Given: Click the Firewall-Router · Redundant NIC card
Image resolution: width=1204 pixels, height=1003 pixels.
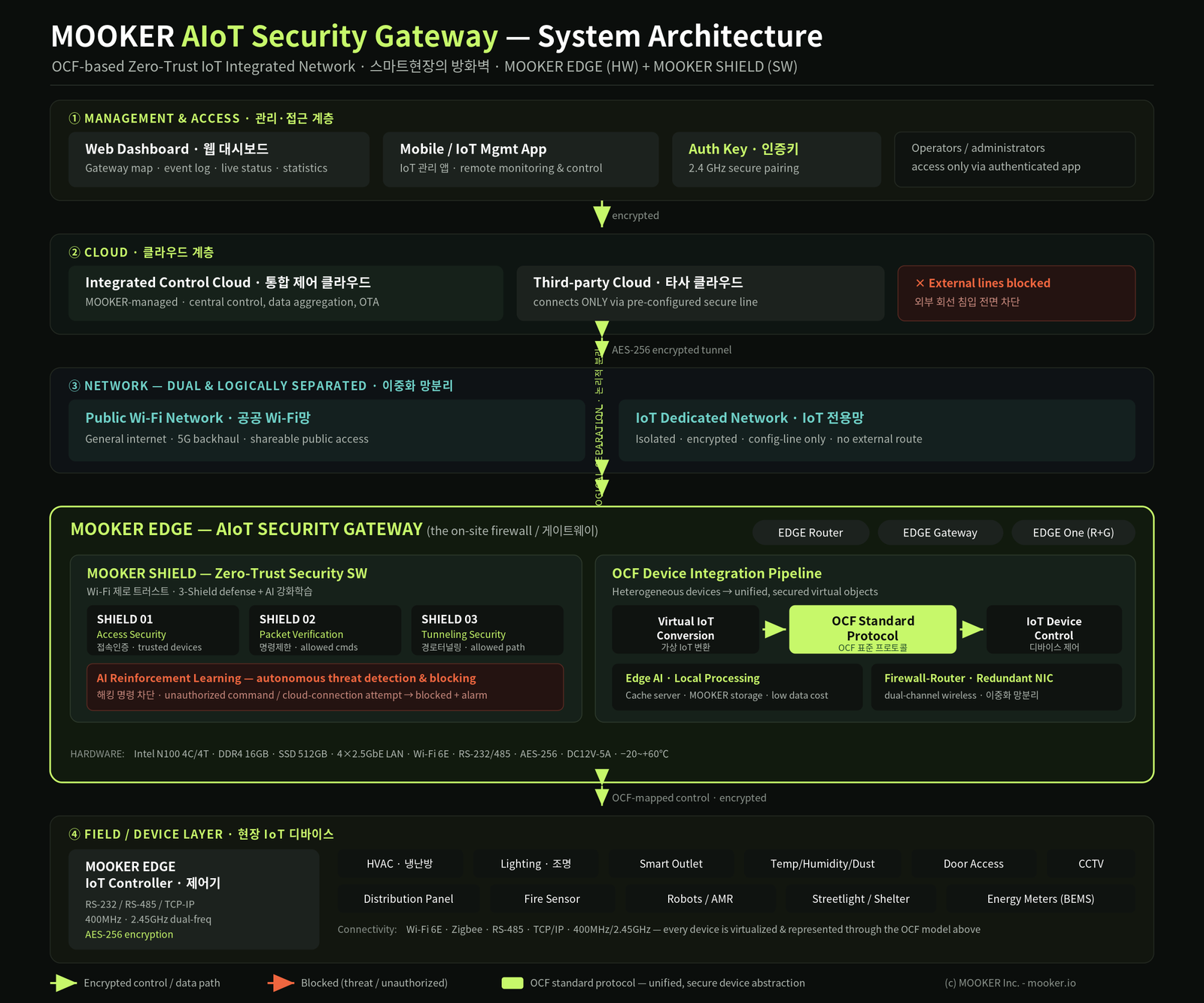Looking at the screenshot, I should (x=996, y=686).
